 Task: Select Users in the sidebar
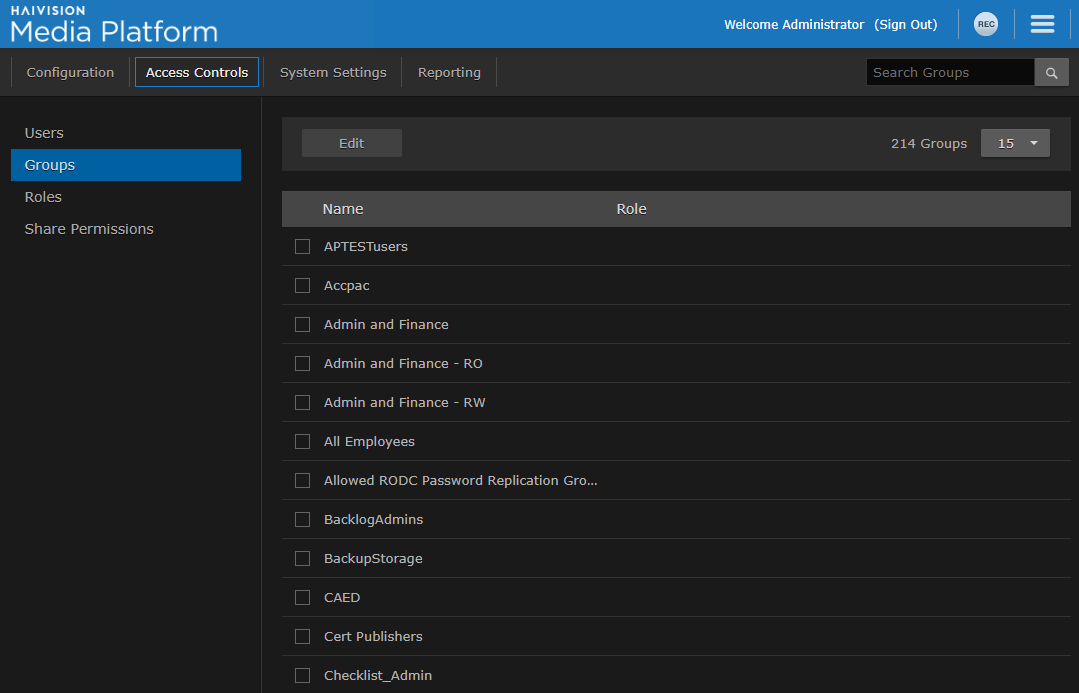tap(44, 132)
